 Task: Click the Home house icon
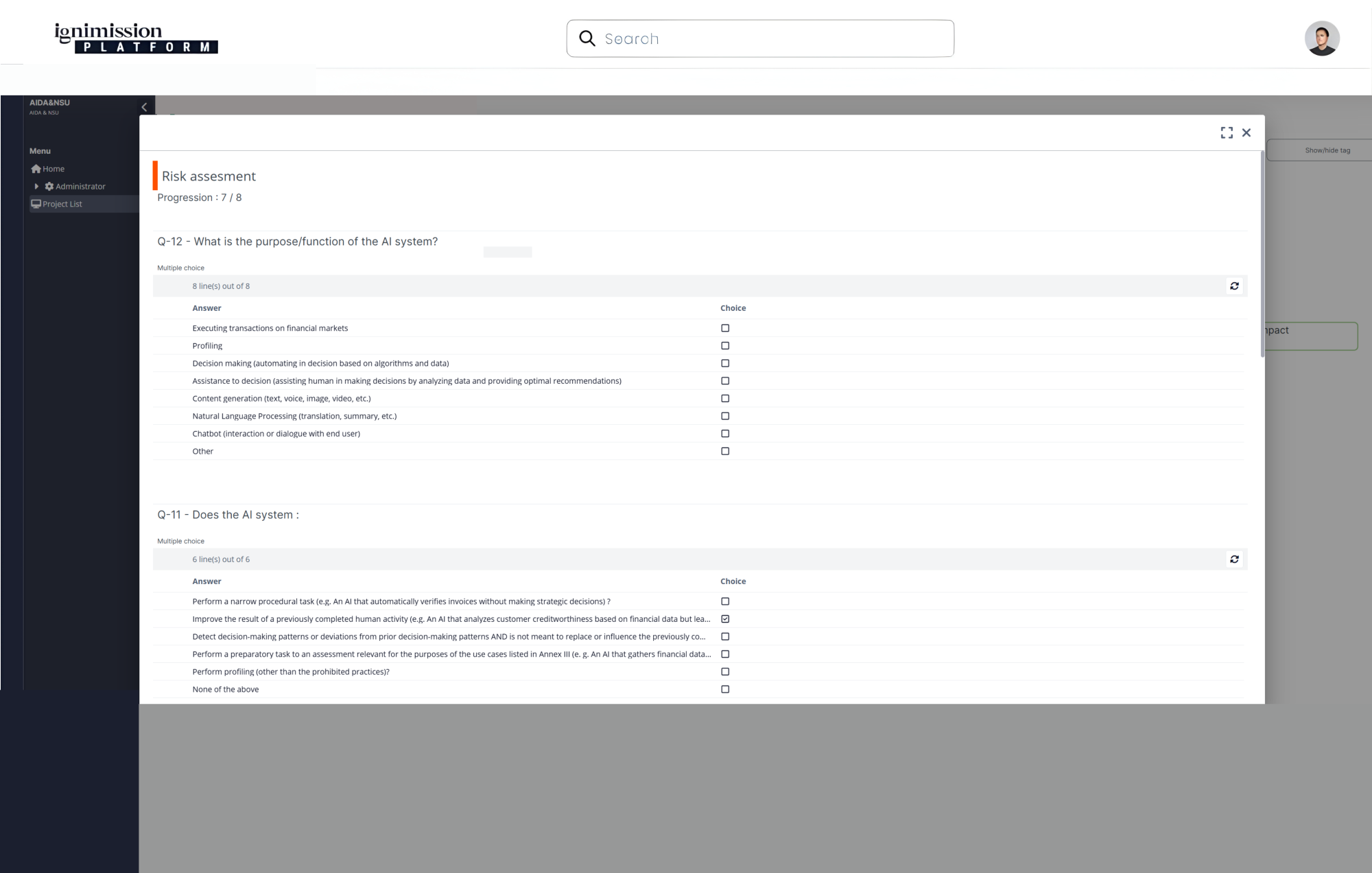click(36, 169)
